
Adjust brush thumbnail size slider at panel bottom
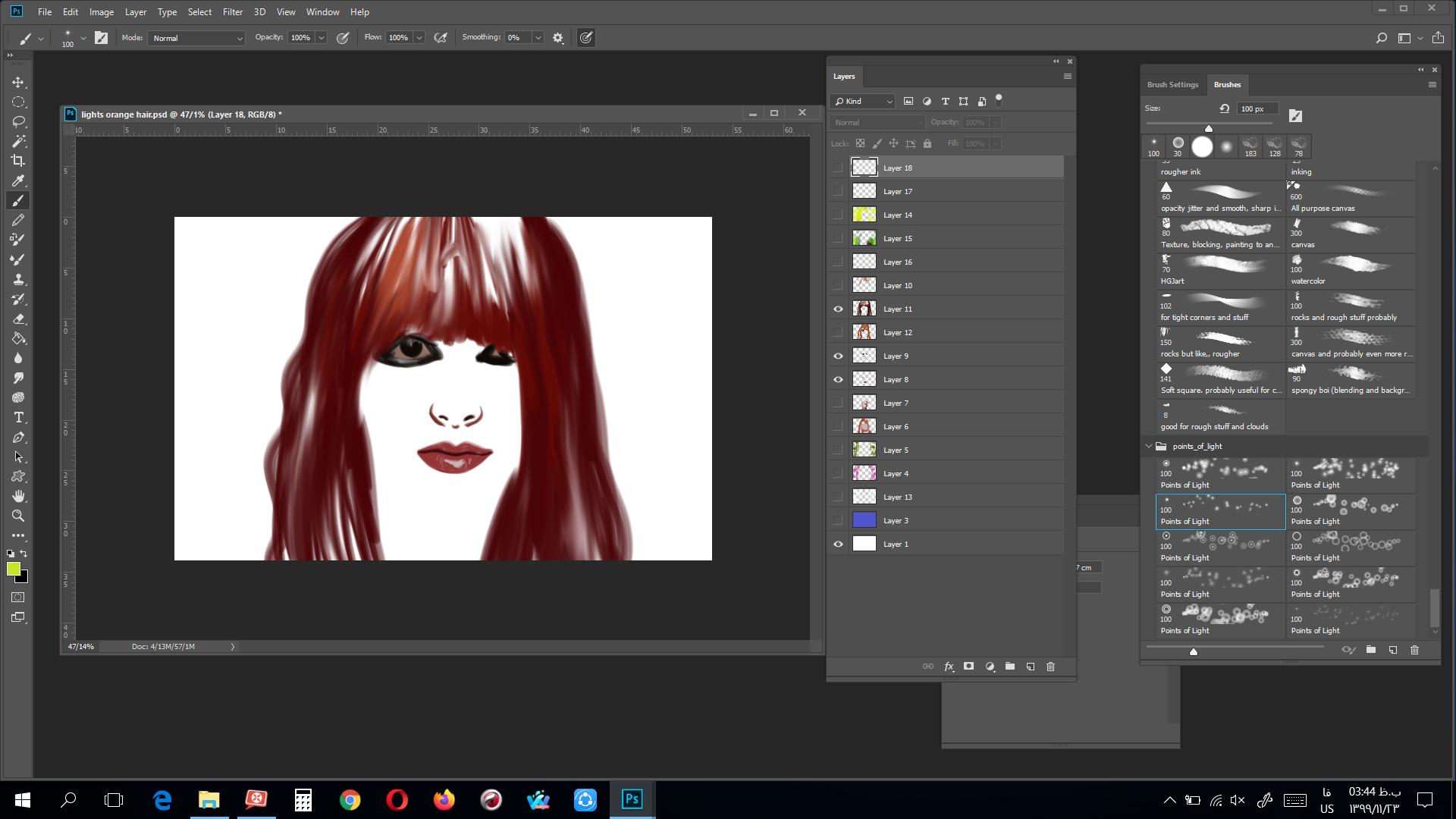(1193, 651)
